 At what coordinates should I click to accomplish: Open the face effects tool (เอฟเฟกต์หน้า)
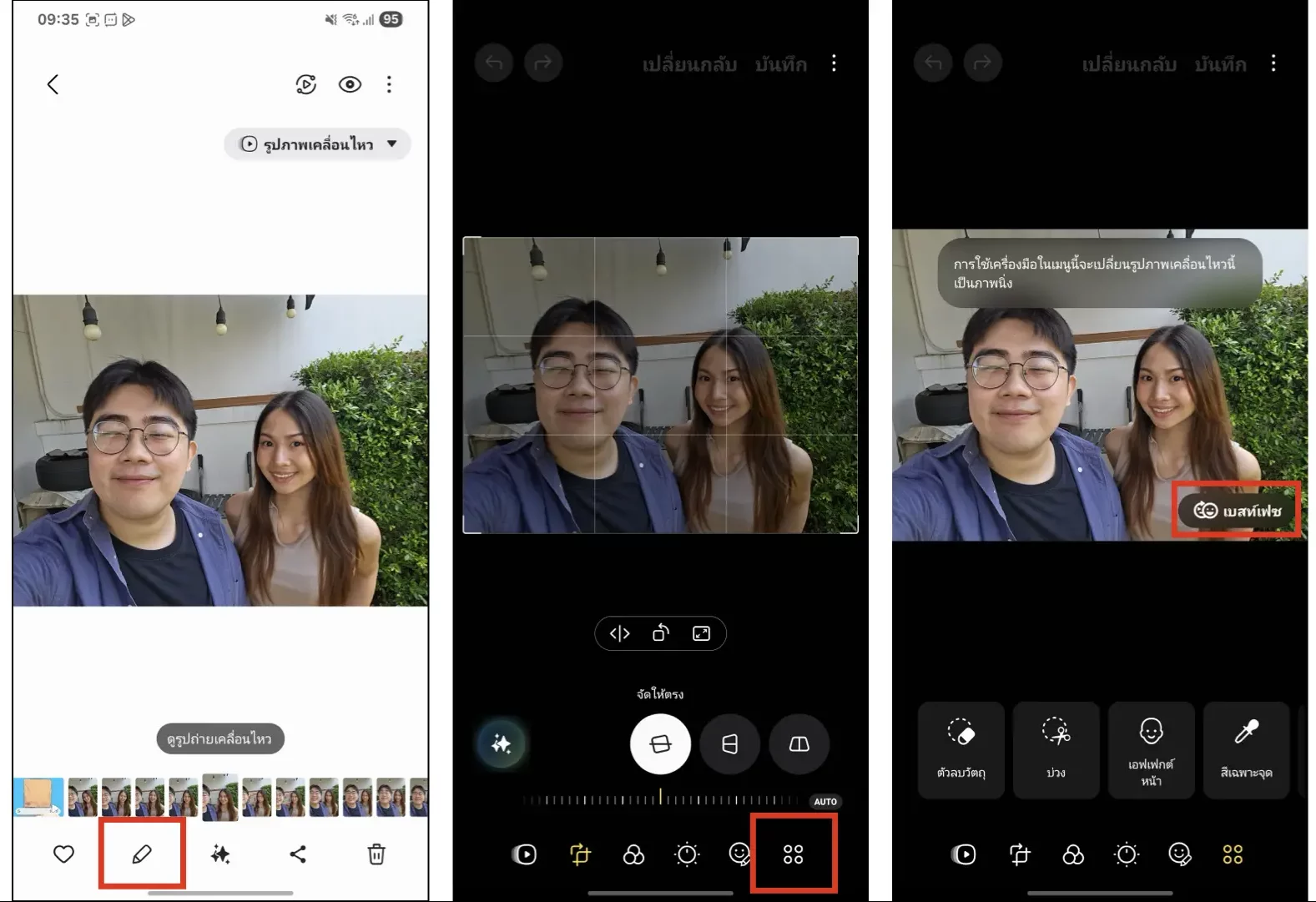pos(1151,749)
